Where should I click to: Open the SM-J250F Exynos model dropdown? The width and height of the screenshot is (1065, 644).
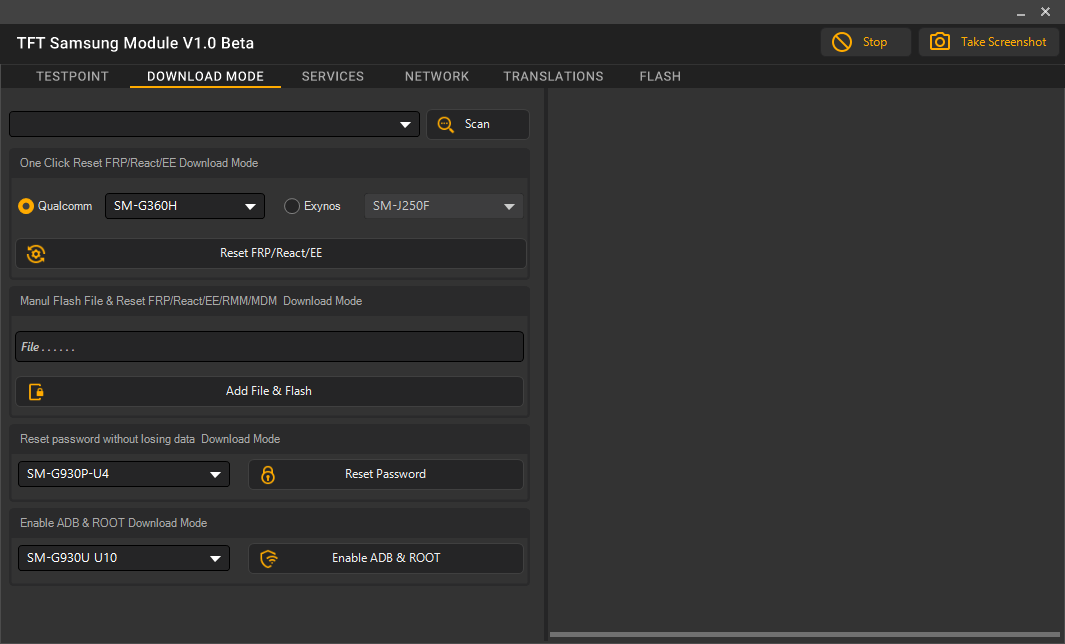tap(443, 206)
